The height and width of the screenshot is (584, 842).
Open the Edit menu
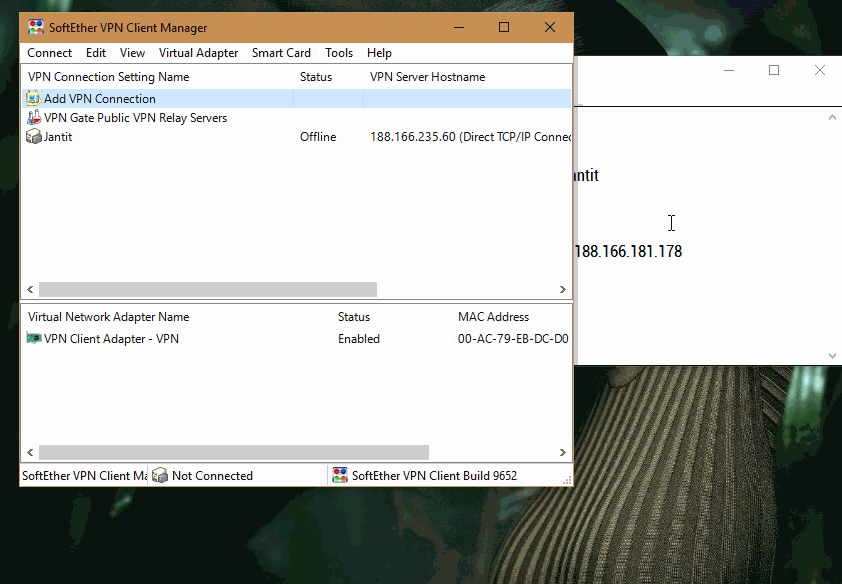(x=96, y=53)
